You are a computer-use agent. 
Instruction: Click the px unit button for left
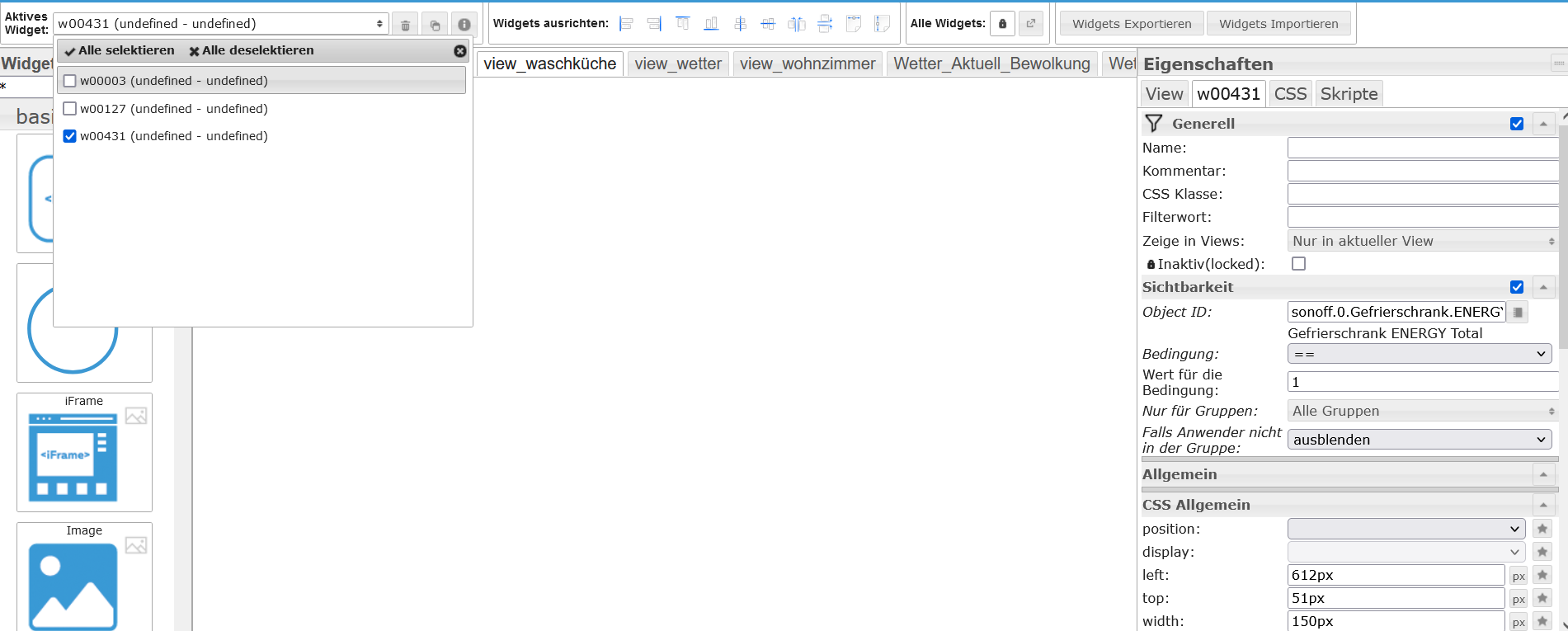[1519, 576]
